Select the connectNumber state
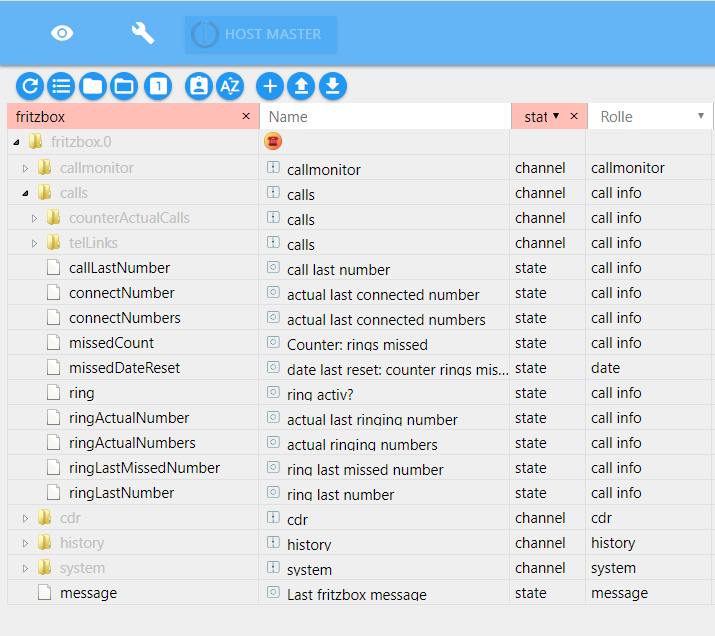This screenshot has height=636, width=715. point(122,293)
